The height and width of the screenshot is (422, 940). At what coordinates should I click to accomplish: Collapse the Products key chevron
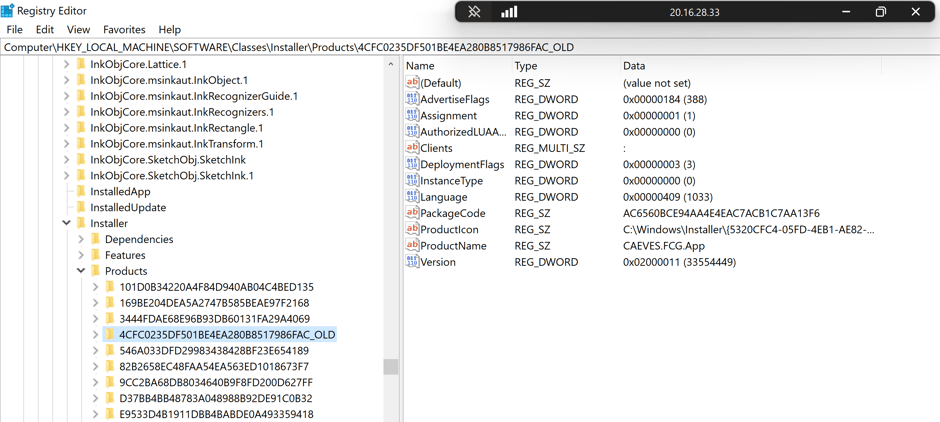point(81,271)
